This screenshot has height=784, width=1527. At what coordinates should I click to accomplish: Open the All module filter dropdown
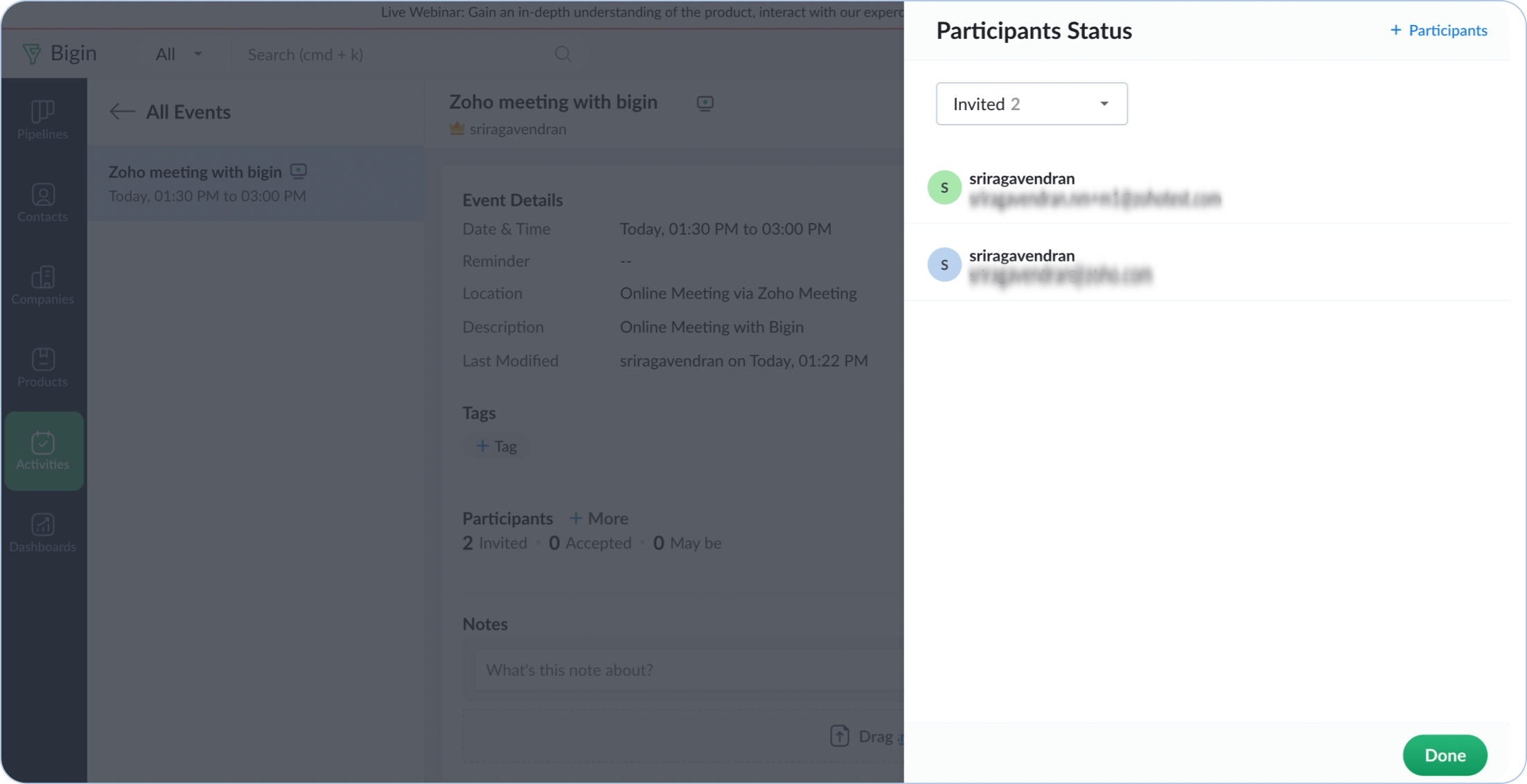point(178,54)
